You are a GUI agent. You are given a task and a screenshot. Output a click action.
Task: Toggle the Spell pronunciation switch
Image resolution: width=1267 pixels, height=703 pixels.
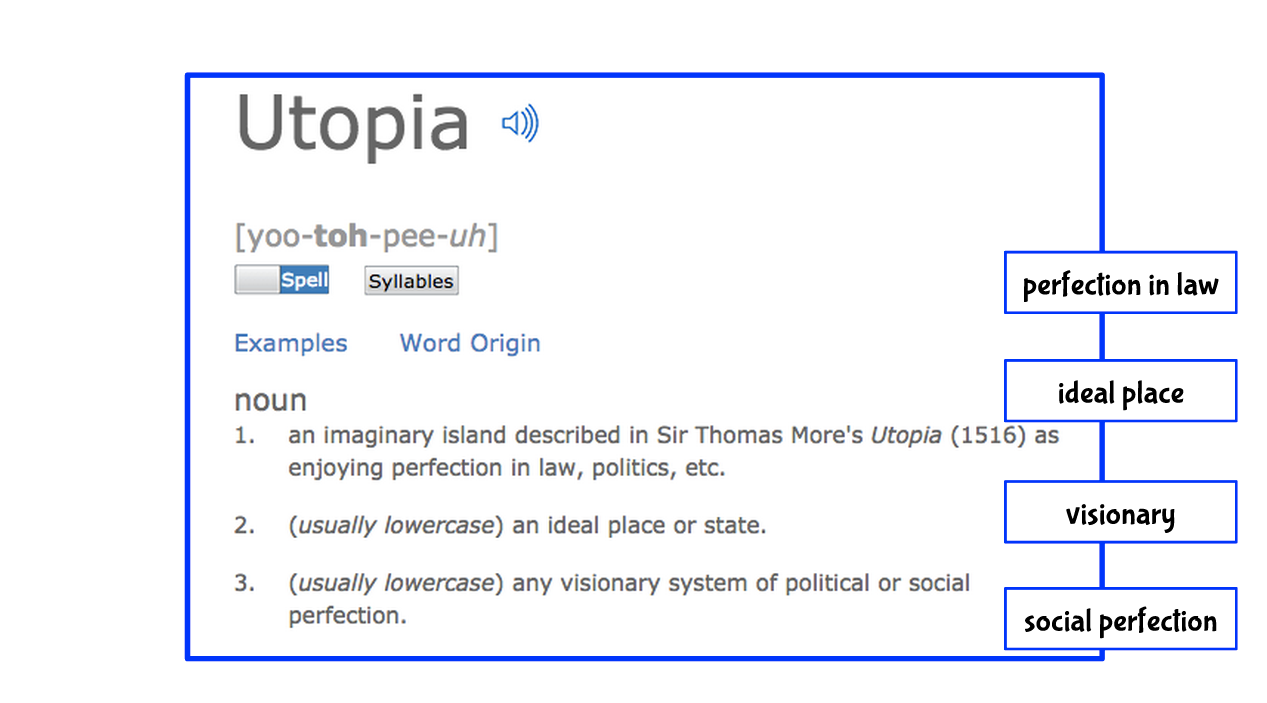pos(281,280)
